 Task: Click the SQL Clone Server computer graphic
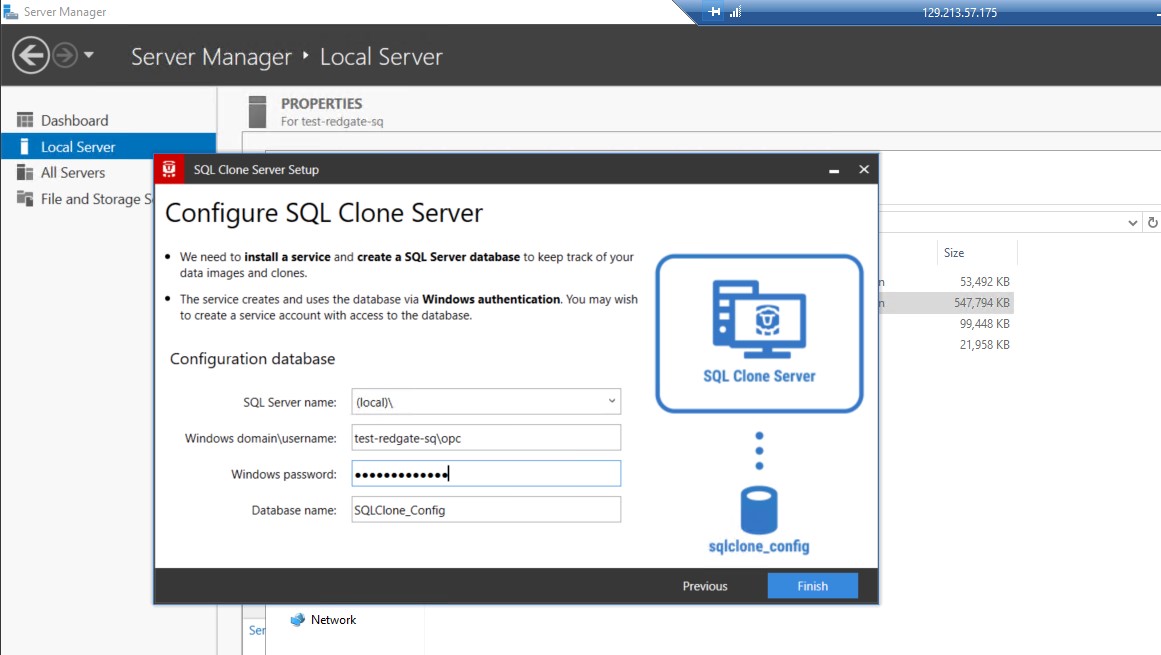(x=759, y=318)
